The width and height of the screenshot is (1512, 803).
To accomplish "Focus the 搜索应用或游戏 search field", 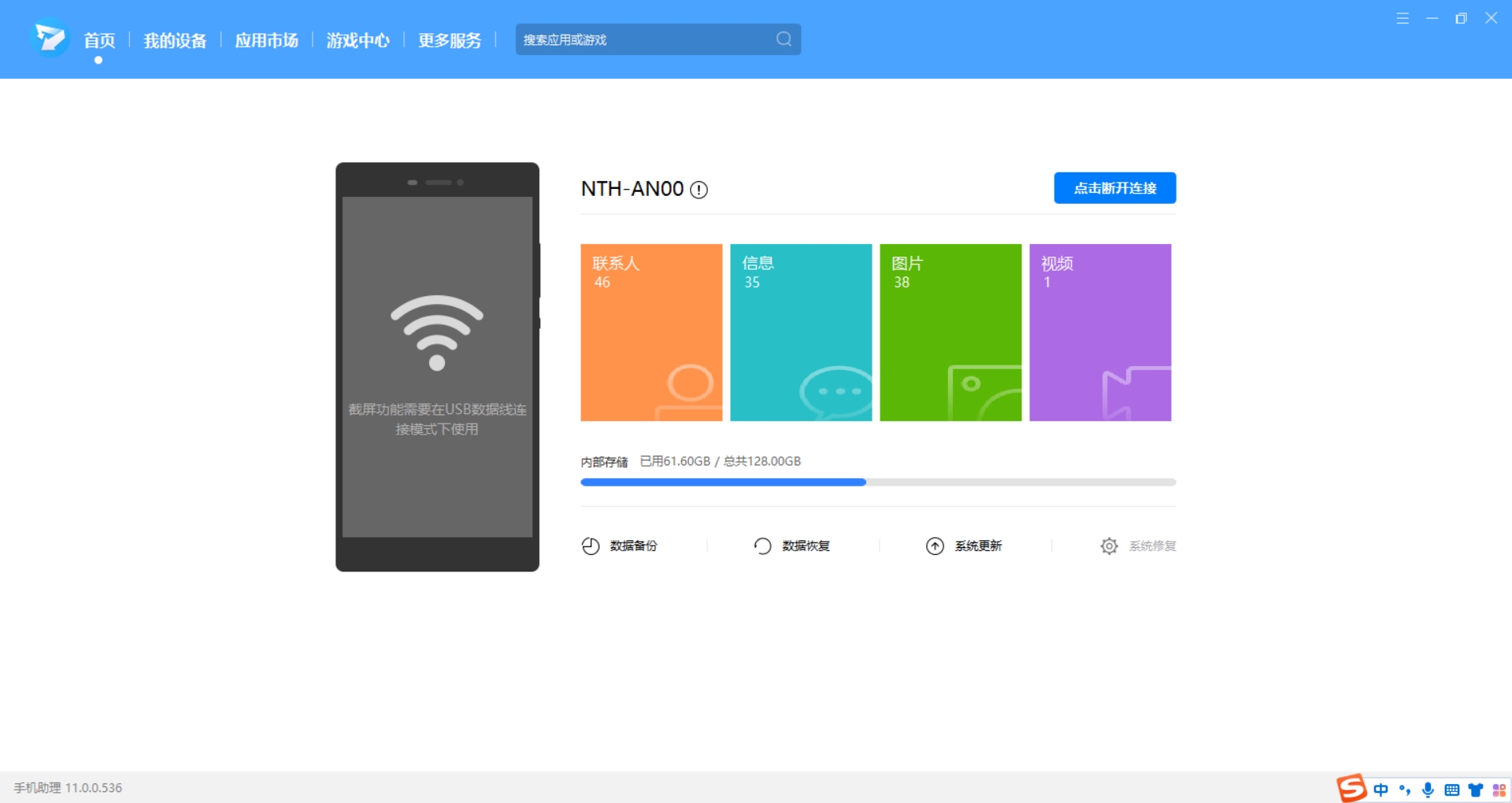I will point(658,39).
